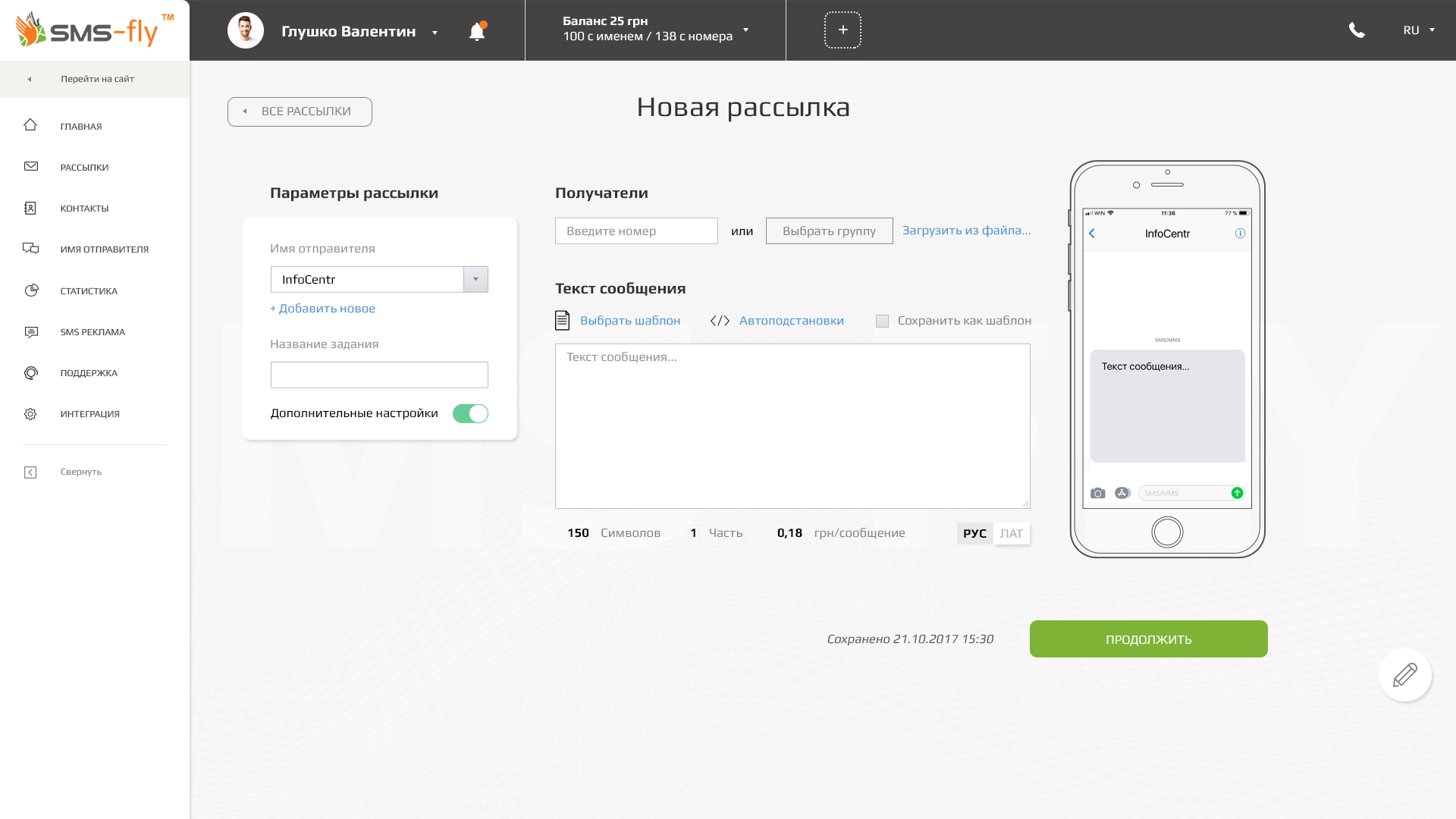1456x819 pixels.
Task: Click the floating pencil edit button
Action: pos(1404,675)
